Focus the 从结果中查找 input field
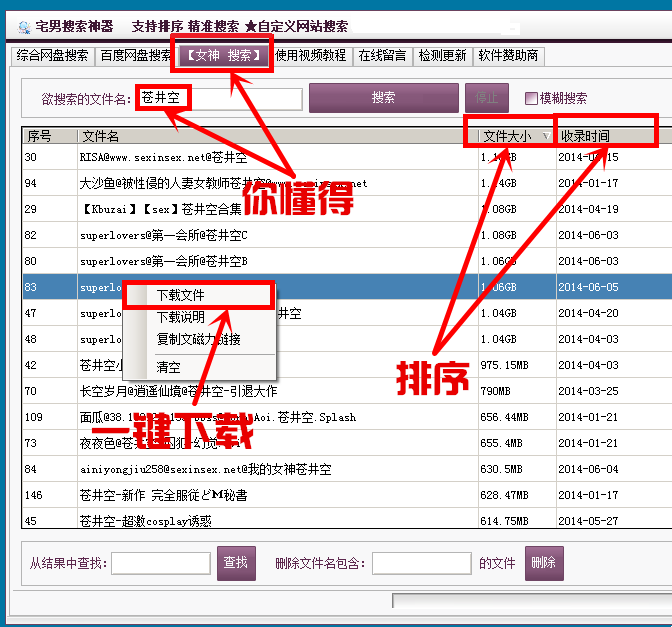This screenshot has width=672, height=627. [160, 564]
